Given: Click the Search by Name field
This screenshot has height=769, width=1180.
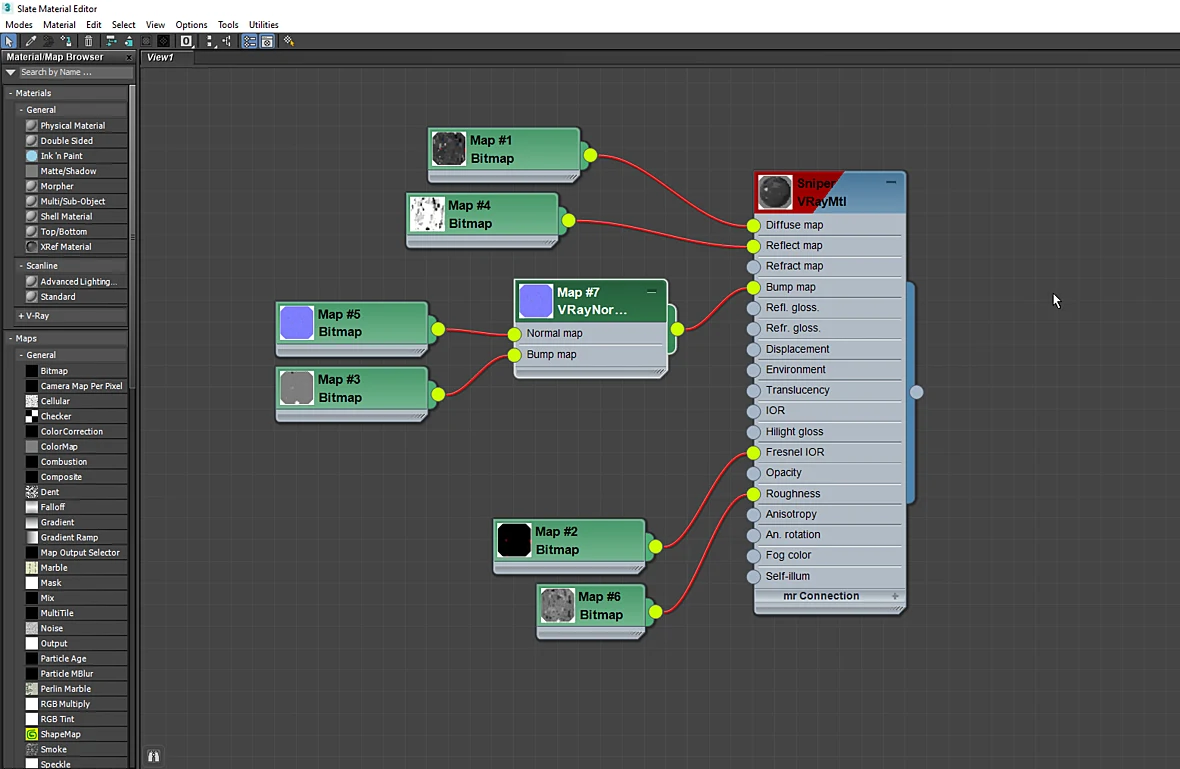Looking at the screenshot, I should 75,72.
